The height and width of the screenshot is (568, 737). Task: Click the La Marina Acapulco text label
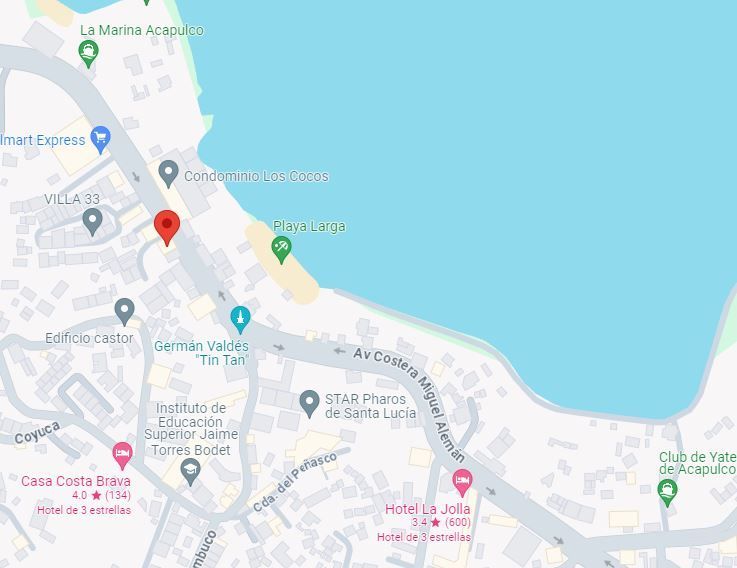(x=142, y=30)
